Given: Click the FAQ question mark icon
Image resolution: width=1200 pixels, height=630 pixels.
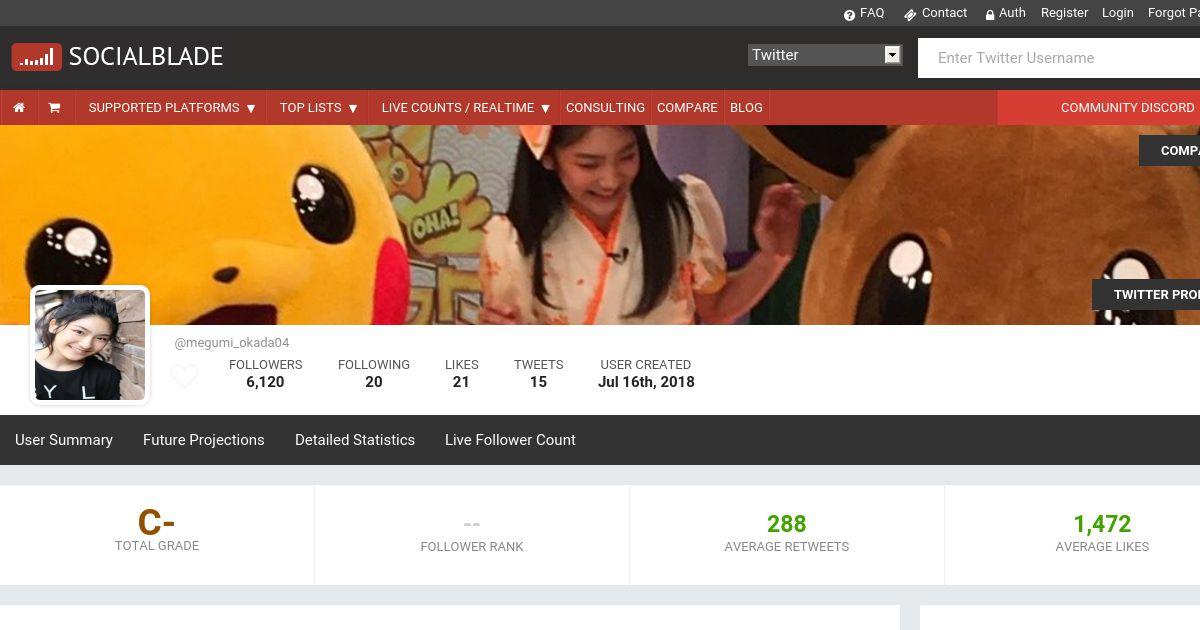Looking at the screenshot, I should [849, 14].
